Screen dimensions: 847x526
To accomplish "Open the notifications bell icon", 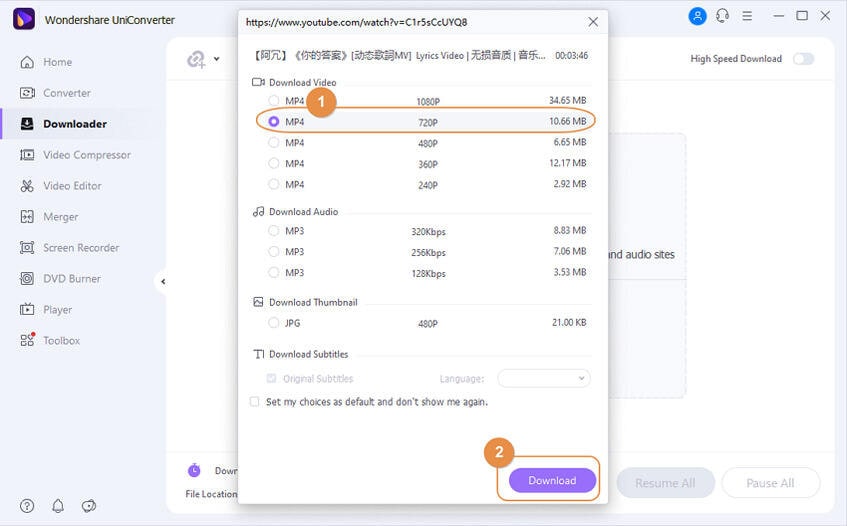I will [58, 506].
